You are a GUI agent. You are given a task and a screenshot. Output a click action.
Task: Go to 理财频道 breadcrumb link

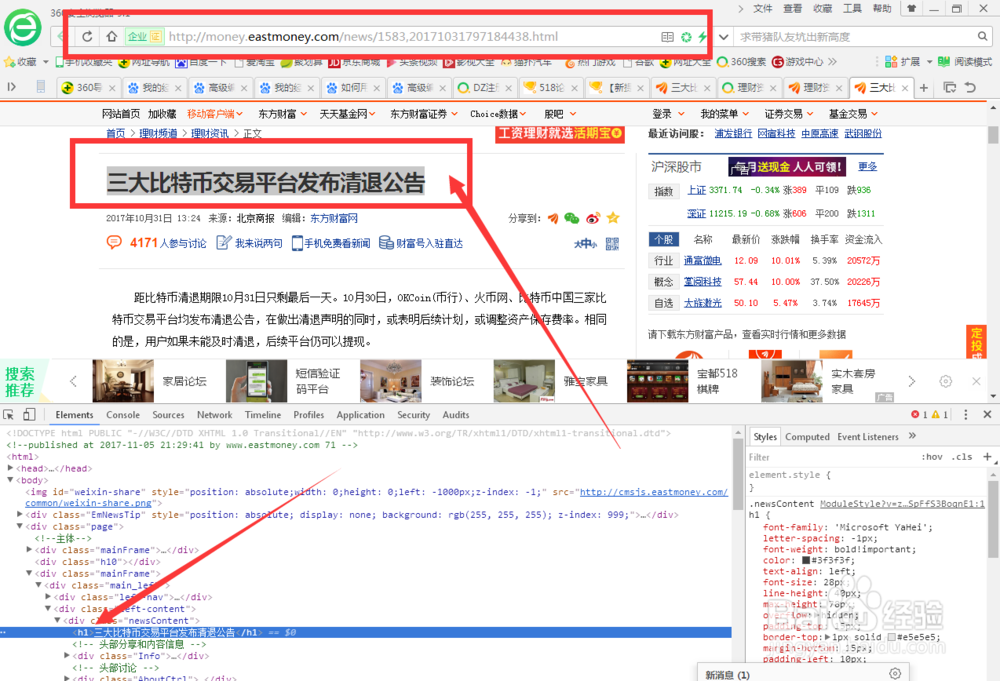[x=158, y=133]
